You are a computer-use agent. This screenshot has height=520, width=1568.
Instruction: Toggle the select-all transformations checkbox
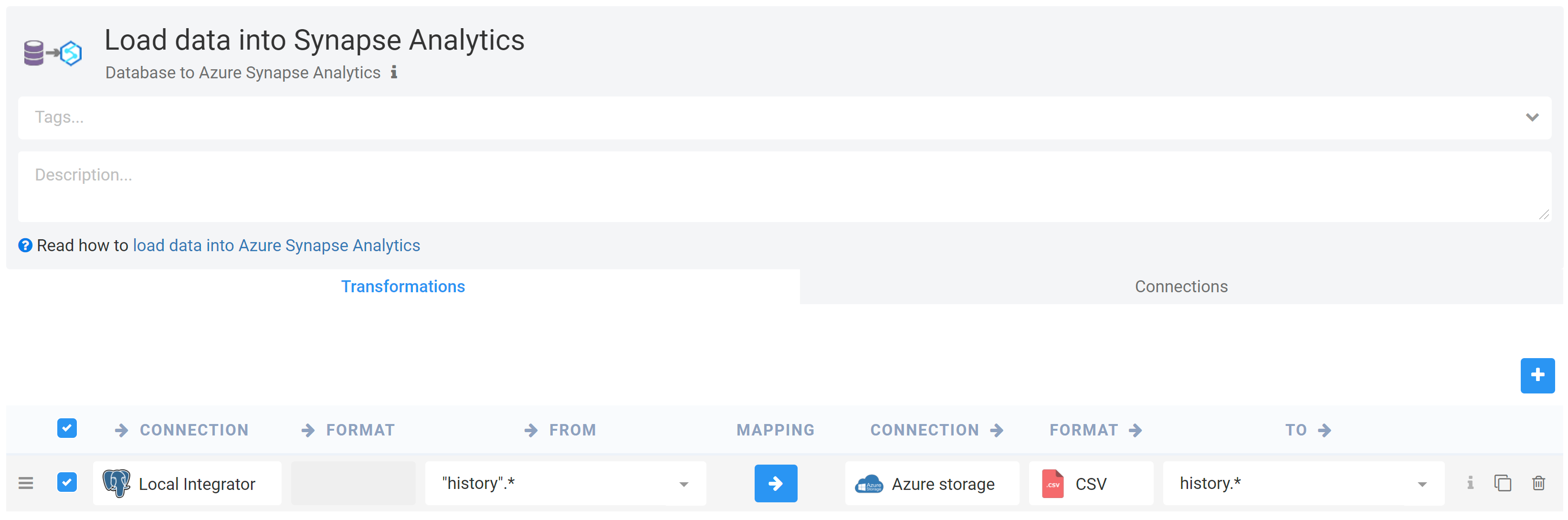(x=67, y=428)
